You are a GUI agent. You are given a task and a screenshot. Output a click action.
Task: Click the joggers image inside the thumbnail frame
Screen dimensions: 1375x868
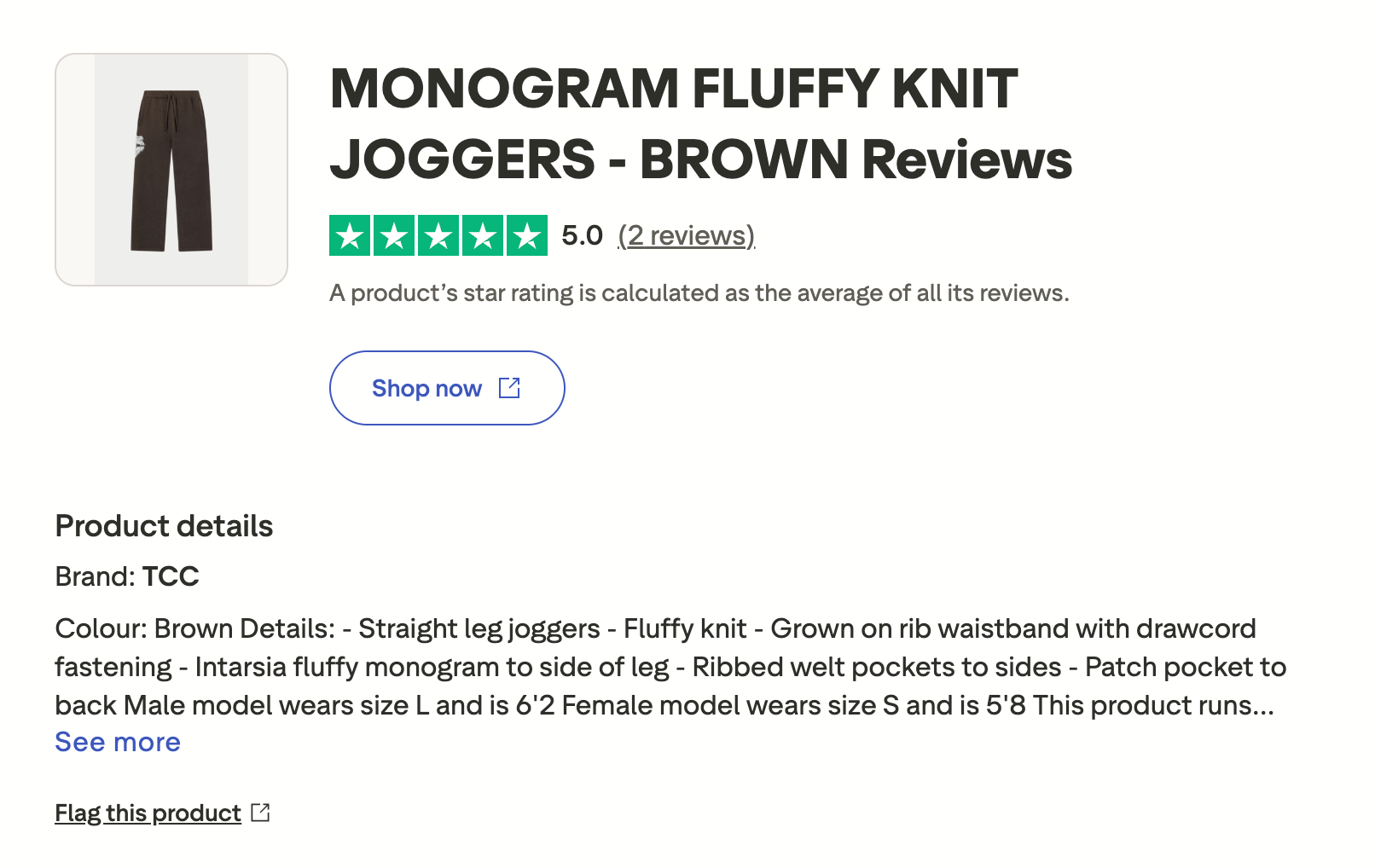171,170
